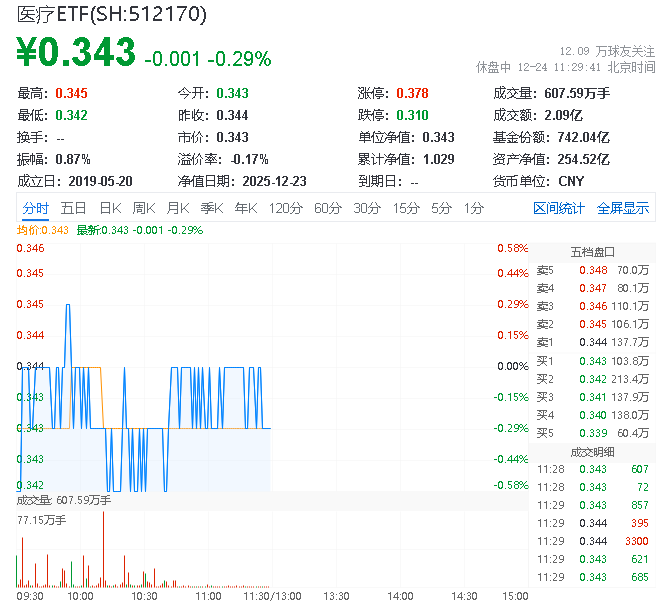Switch to the 分时 intraday chart tab
This screenshot has width=656, height=615.
coord(35,208)
